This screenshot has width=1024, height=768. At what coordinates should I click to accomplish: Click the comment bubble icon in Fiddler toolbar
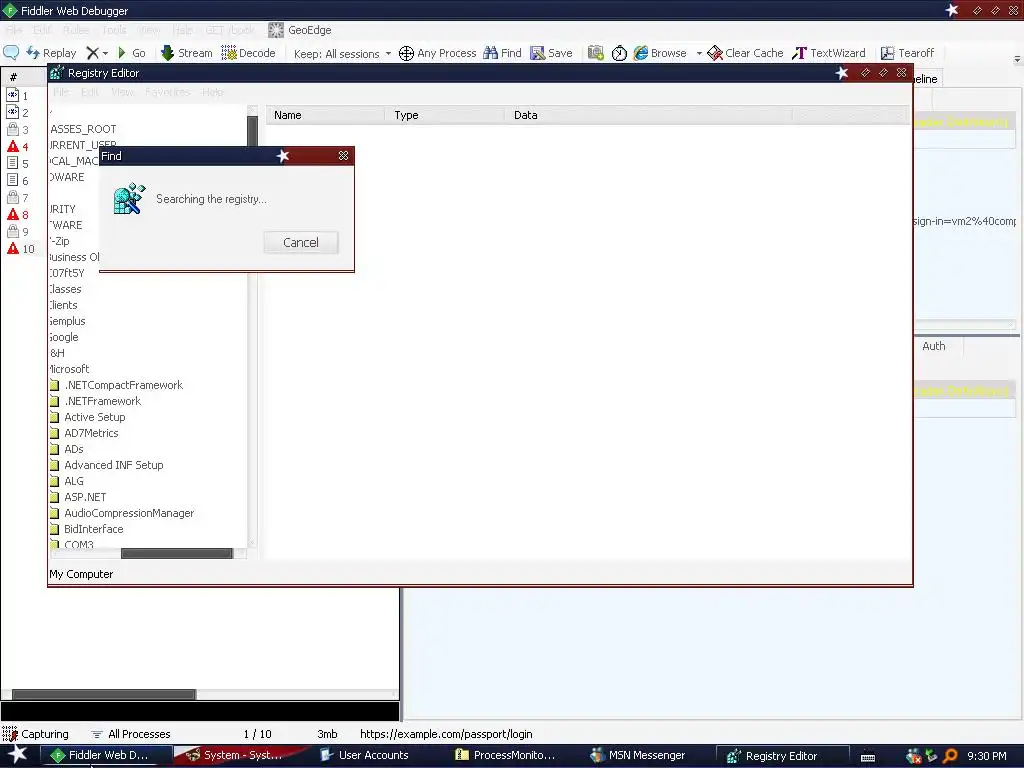click(x=11, y=53)
